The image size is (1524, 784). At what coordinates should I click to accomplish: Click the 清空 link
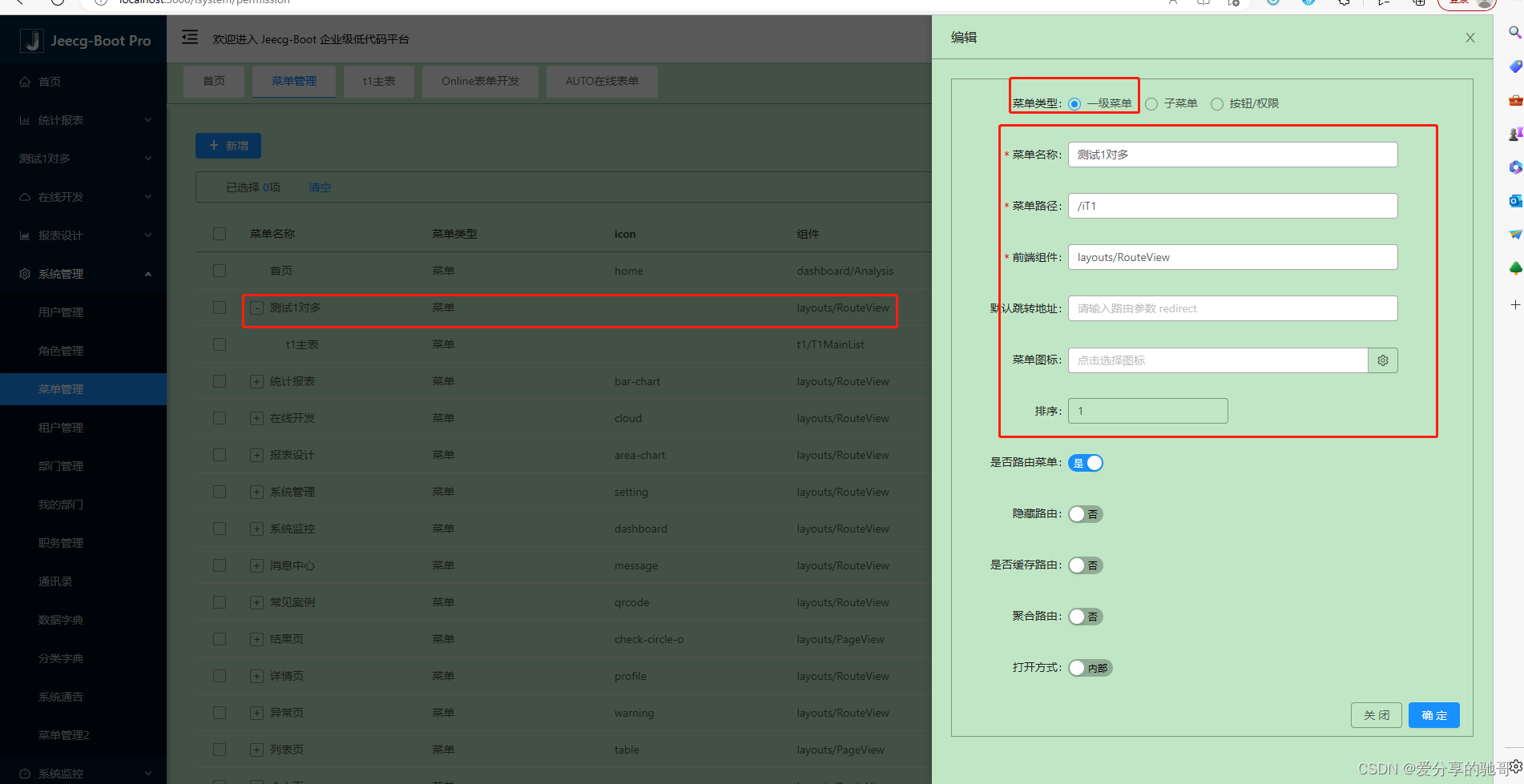tap(320, 187)
